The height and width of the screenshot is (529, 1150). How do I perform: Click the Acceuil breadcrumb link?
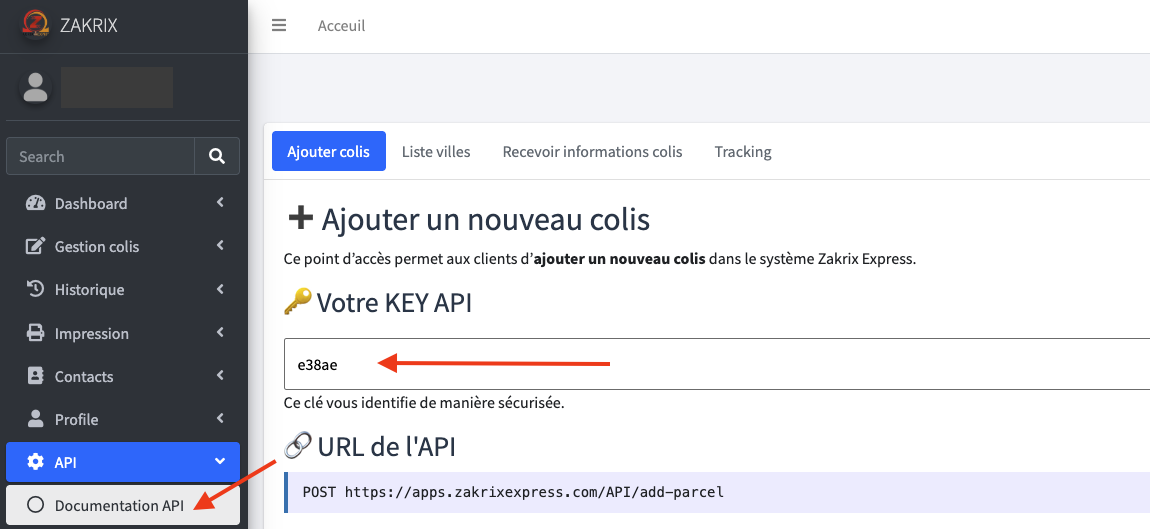pos(341,26)
